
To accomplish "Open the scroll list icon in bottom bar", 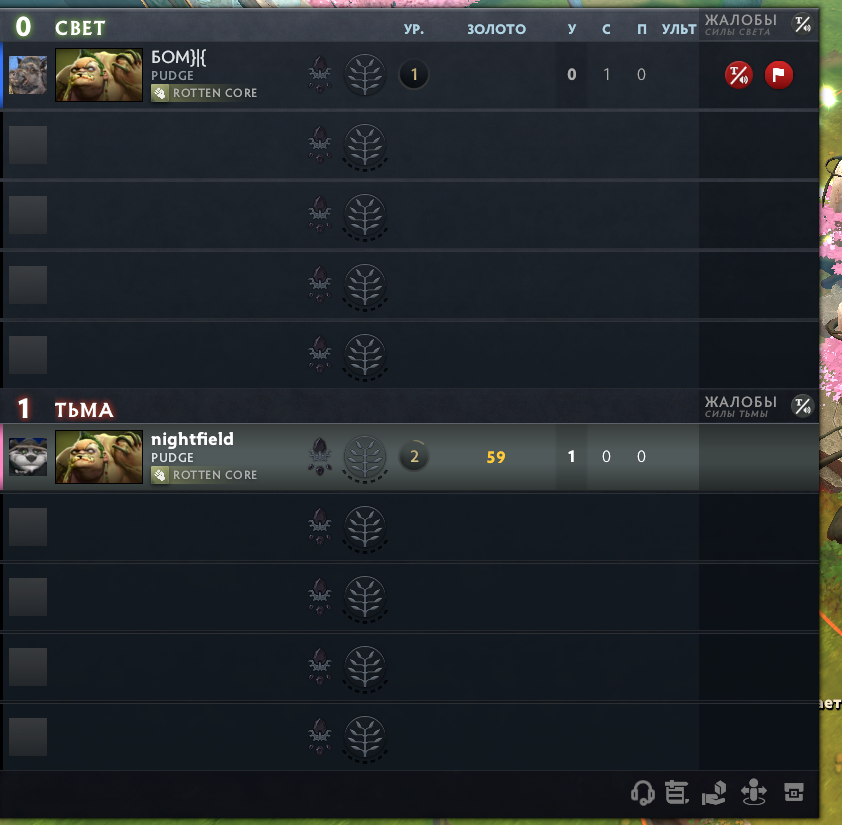I will click(x=677, y=792).
